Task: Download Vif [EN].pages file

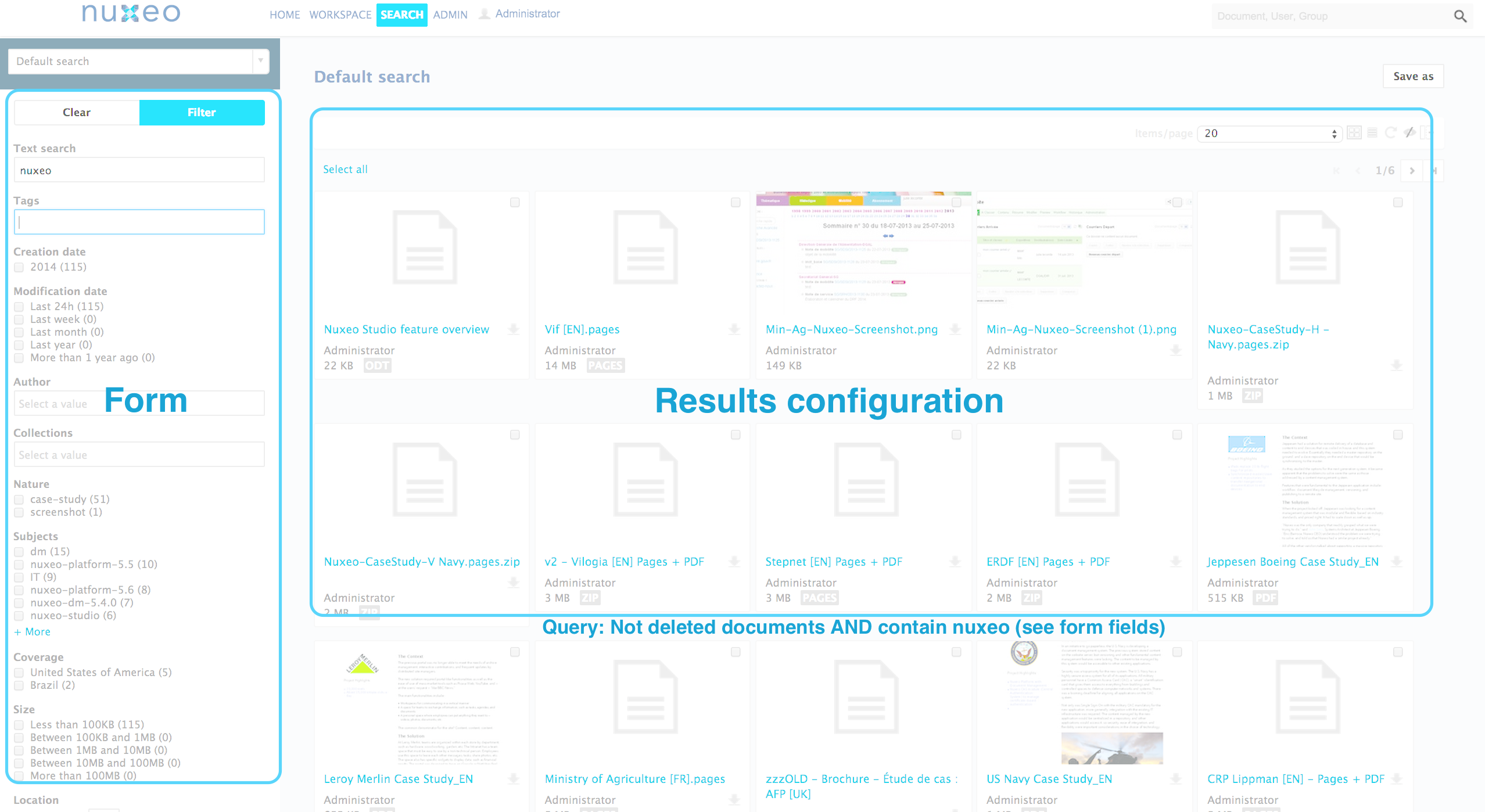Action: (734, 329)
